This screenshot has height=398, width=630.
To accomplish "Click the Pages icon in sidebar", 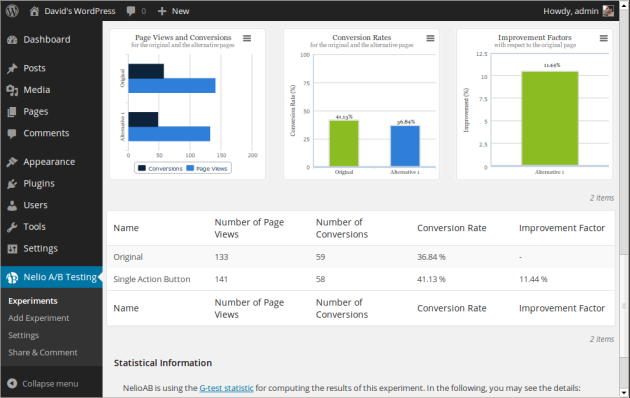I will point(12,112).
